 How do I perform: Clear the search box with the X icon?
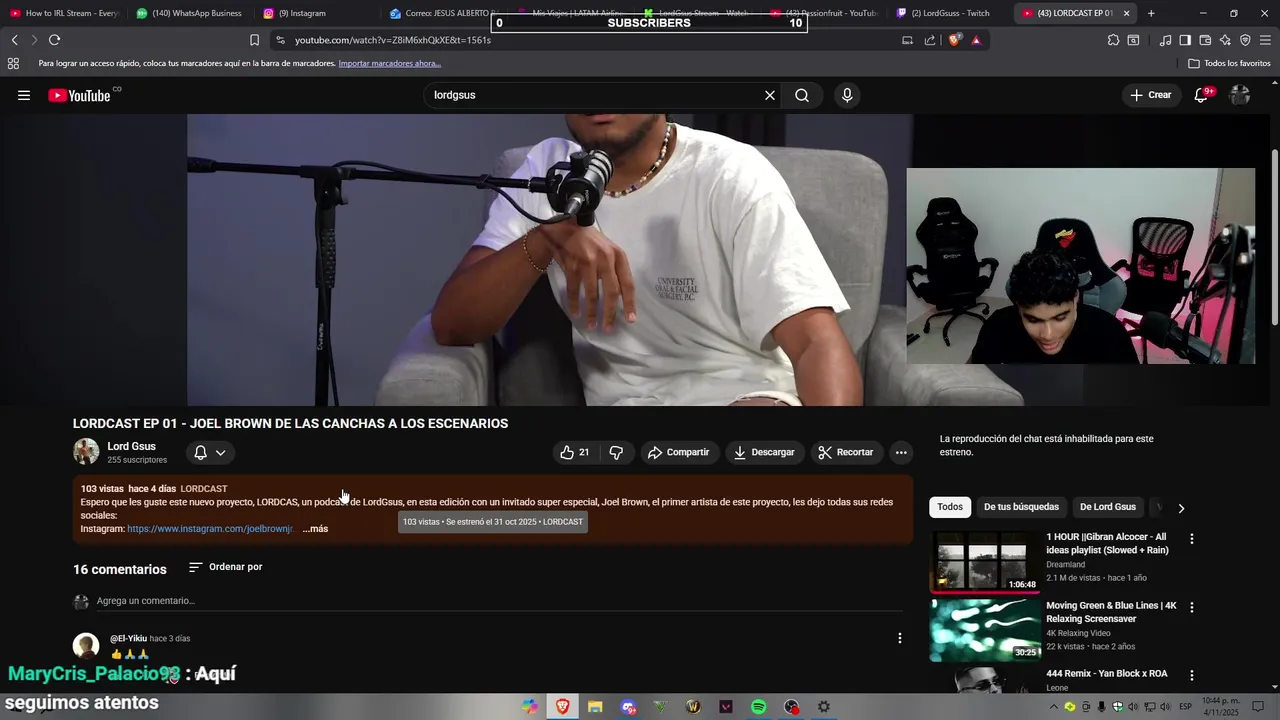click(770, 95)
